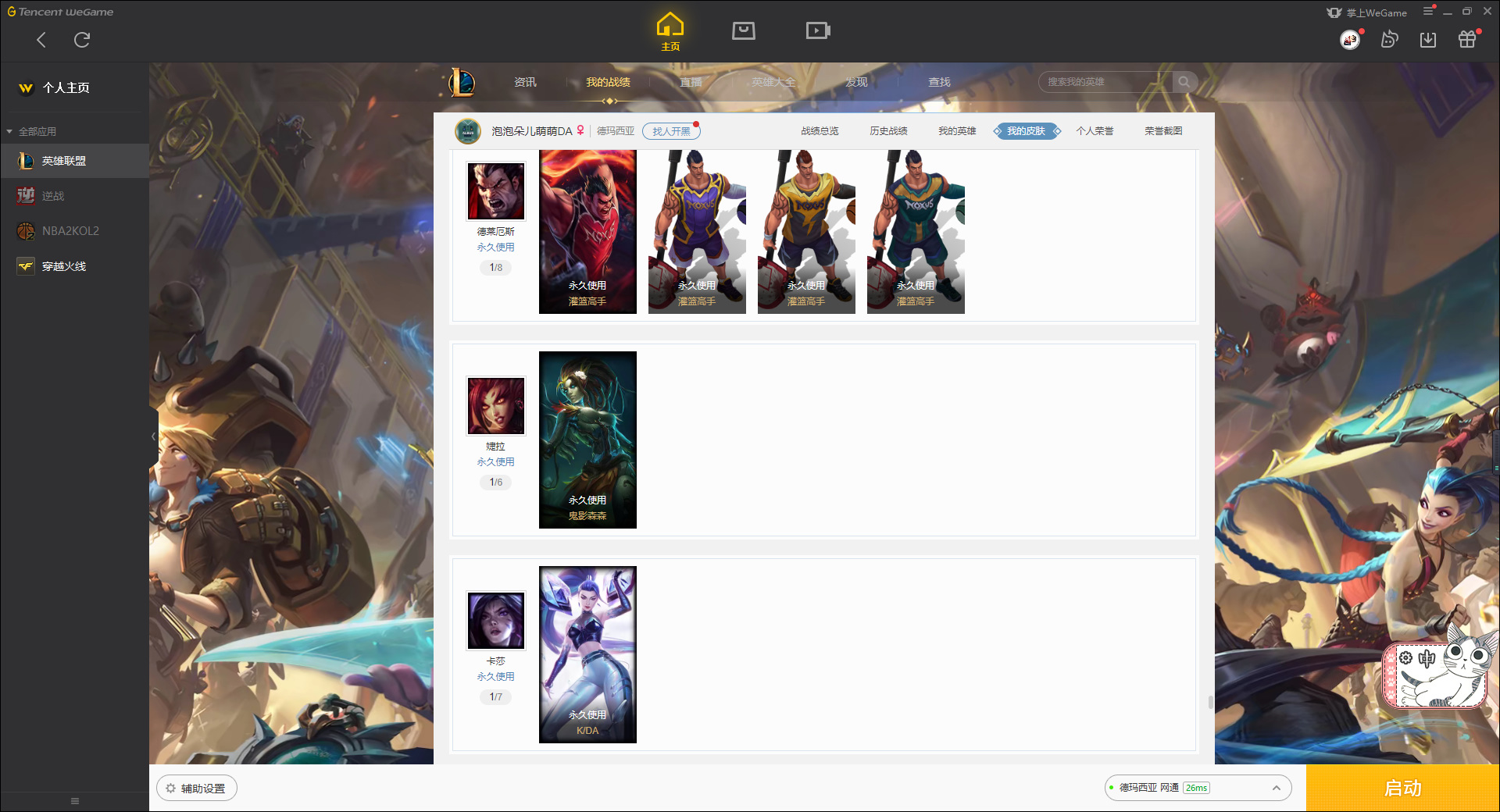Open the friends chat icon
The height and width of the screenshot is (812, 1500).
coord(1389,40)
